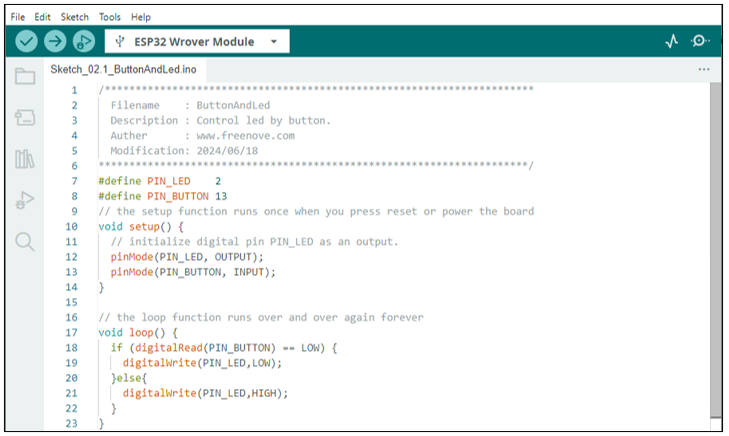The image size is (729, 436).
Task: Open the Help menu
Action: click(x=141, y=17)
